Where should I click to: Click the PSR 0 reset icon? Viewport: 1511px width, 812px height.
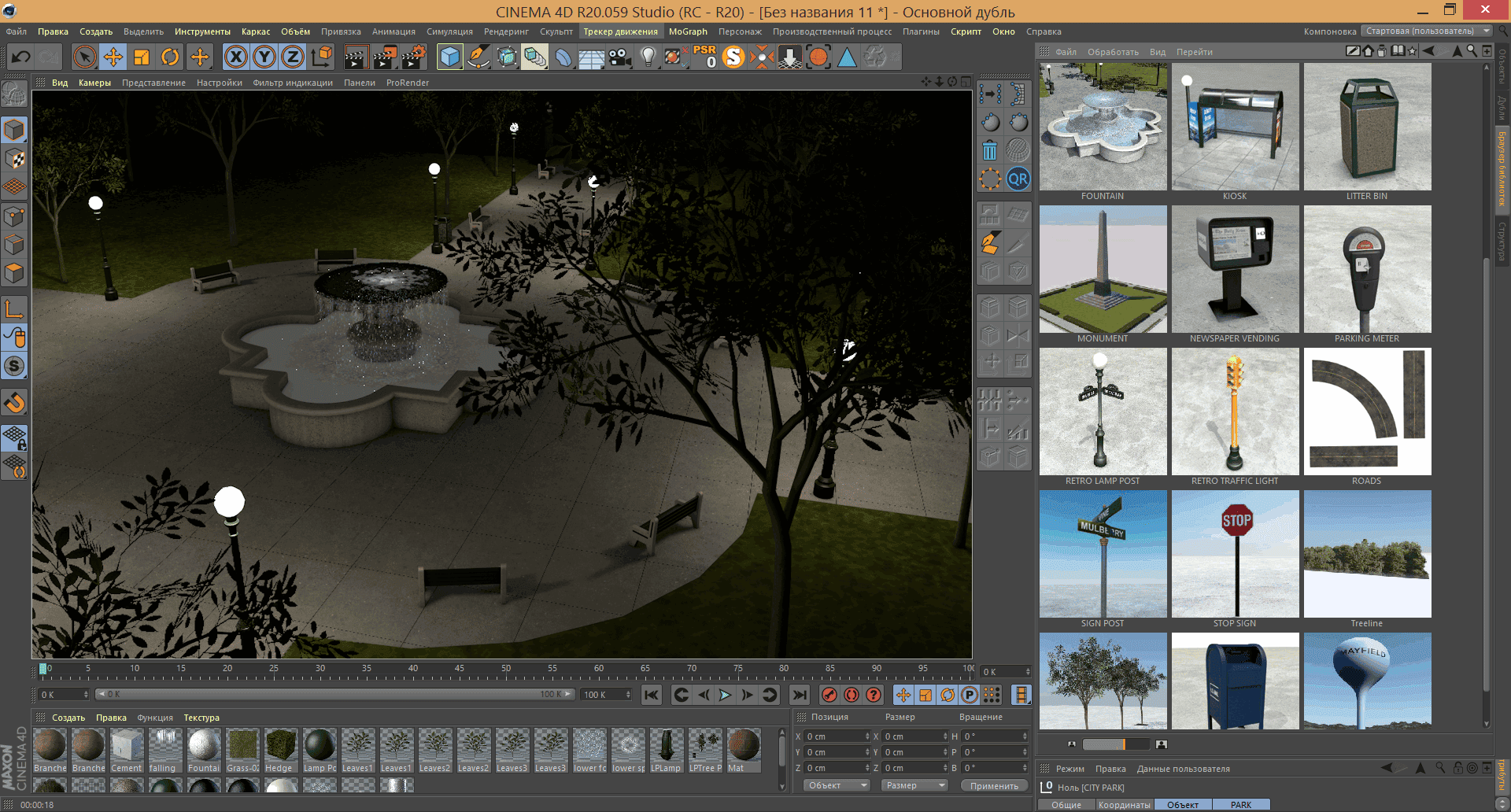pos(705,57)
